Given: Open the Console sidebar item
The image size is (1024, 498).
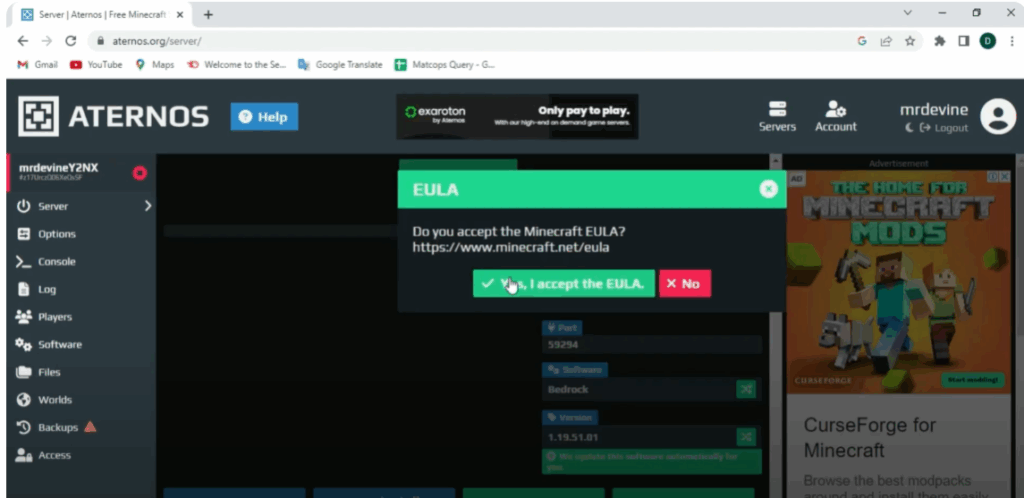Looking at the screenshot, I should click(x=56, y=262).
